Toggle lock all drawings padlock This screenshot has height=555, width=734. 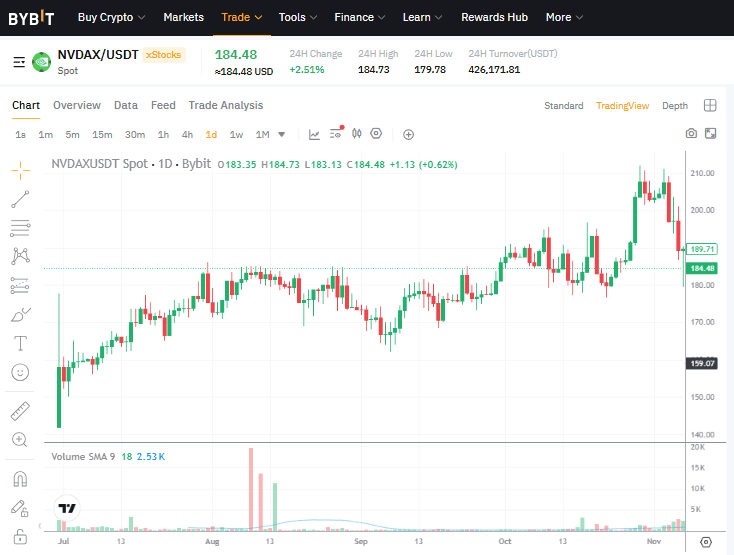pyautogui.click(x=20, y=536)
